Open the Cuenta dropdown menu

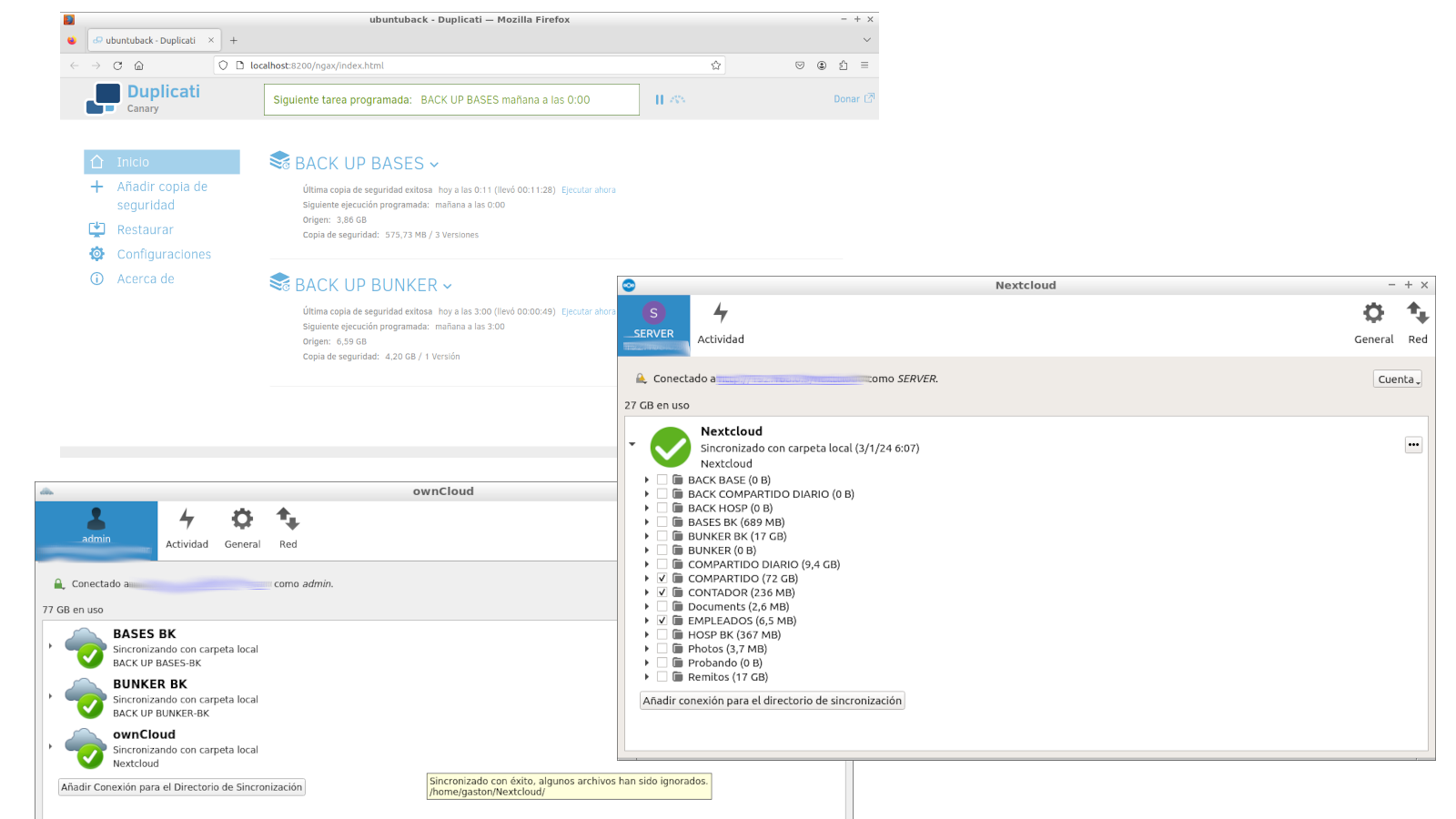(x=1397, y=379)
